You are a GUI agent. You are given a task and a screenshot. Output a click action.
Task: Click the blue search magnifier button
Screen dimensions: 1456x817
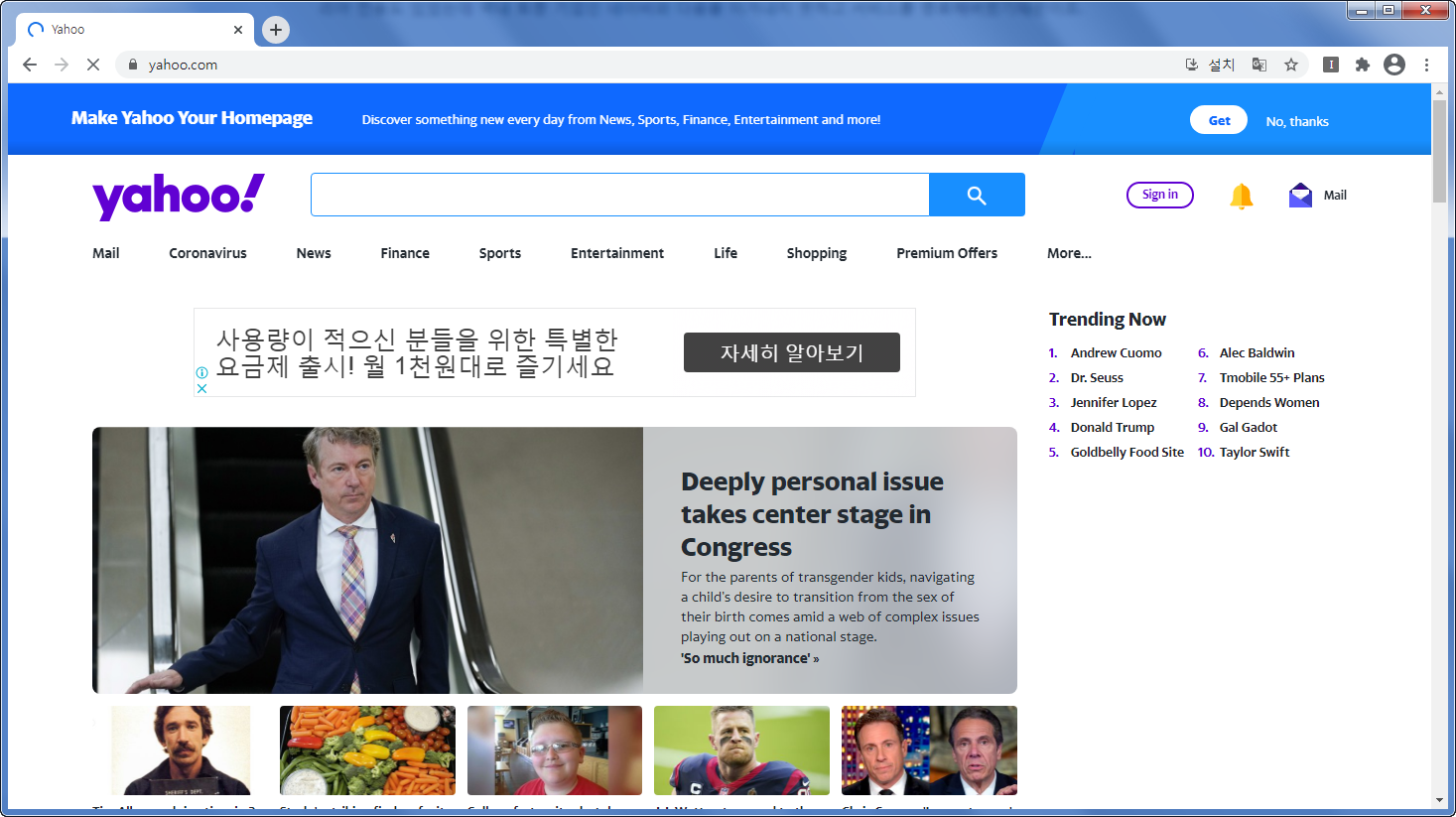[977, 195]
